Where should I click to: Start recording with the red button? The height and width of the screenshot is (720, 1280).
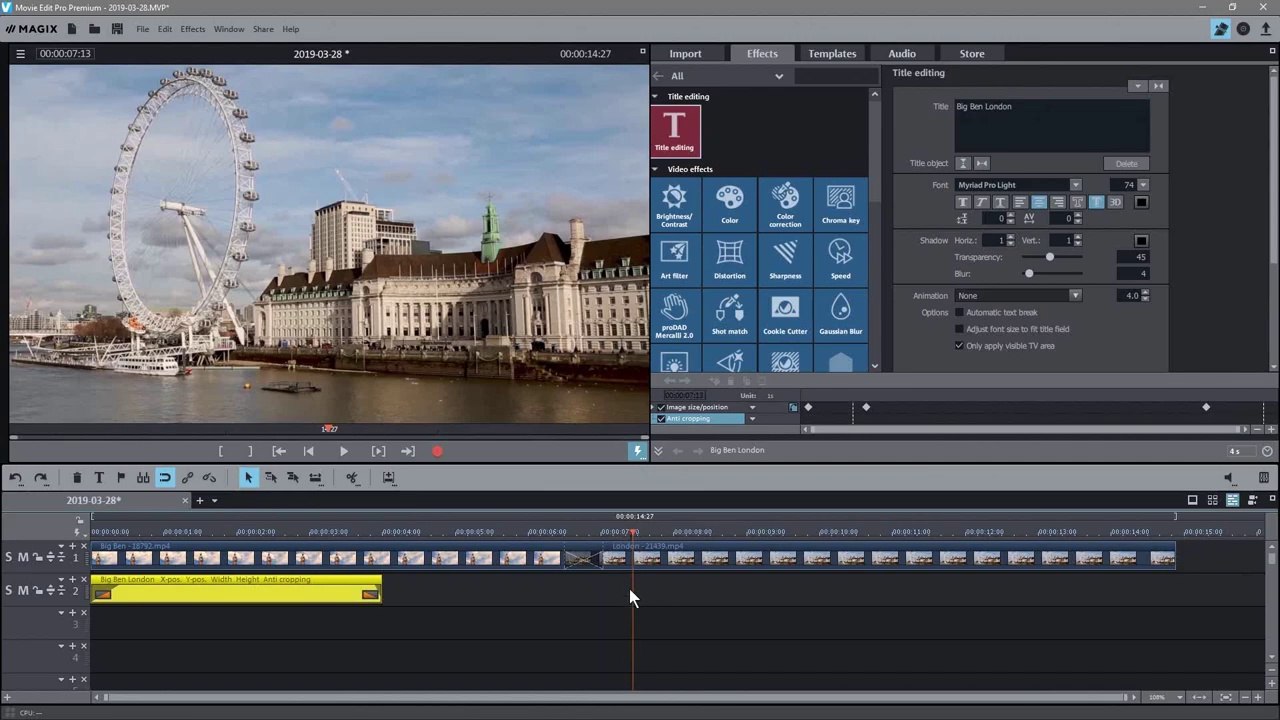click(x=437, y=452)
